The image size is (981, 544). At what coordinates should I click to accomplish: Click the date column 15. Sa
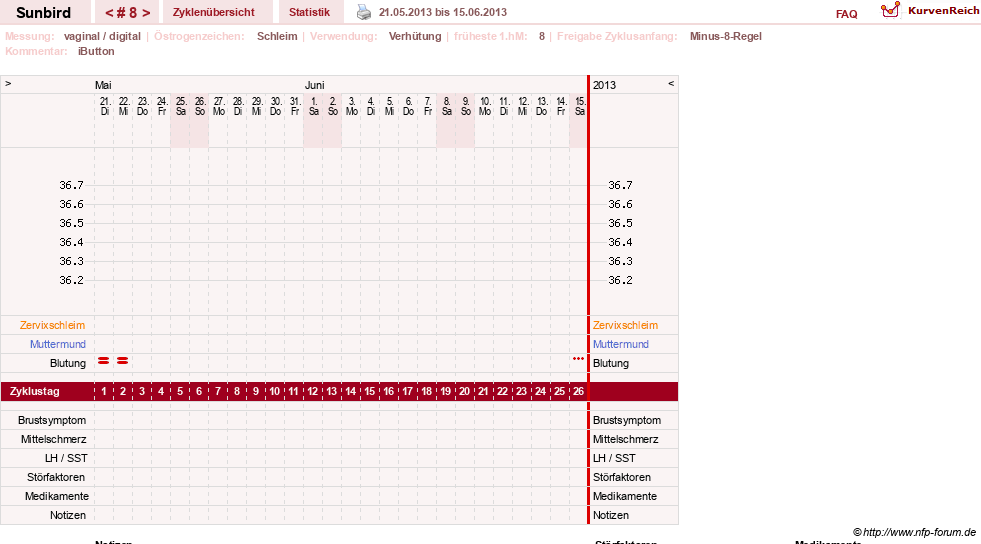pyautogui.click(x=580, y=106)
